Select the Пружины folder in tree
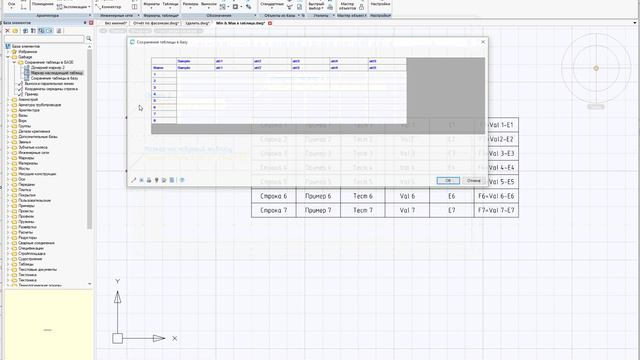Screen dimensions: 640x360 [x=26, y=222]
